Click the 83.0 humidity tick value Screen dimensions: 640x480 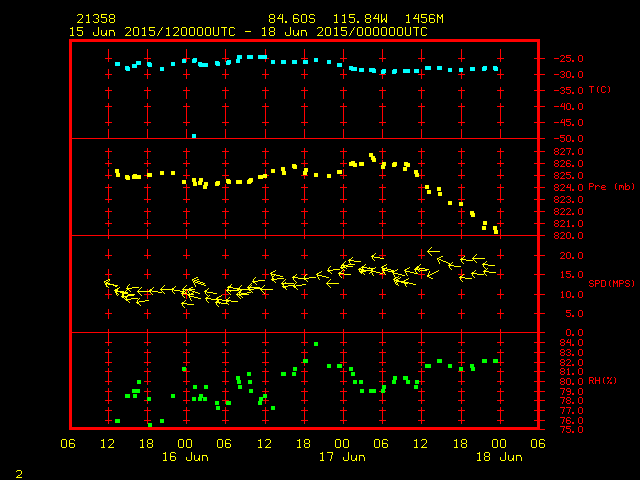tap(571, 353)
